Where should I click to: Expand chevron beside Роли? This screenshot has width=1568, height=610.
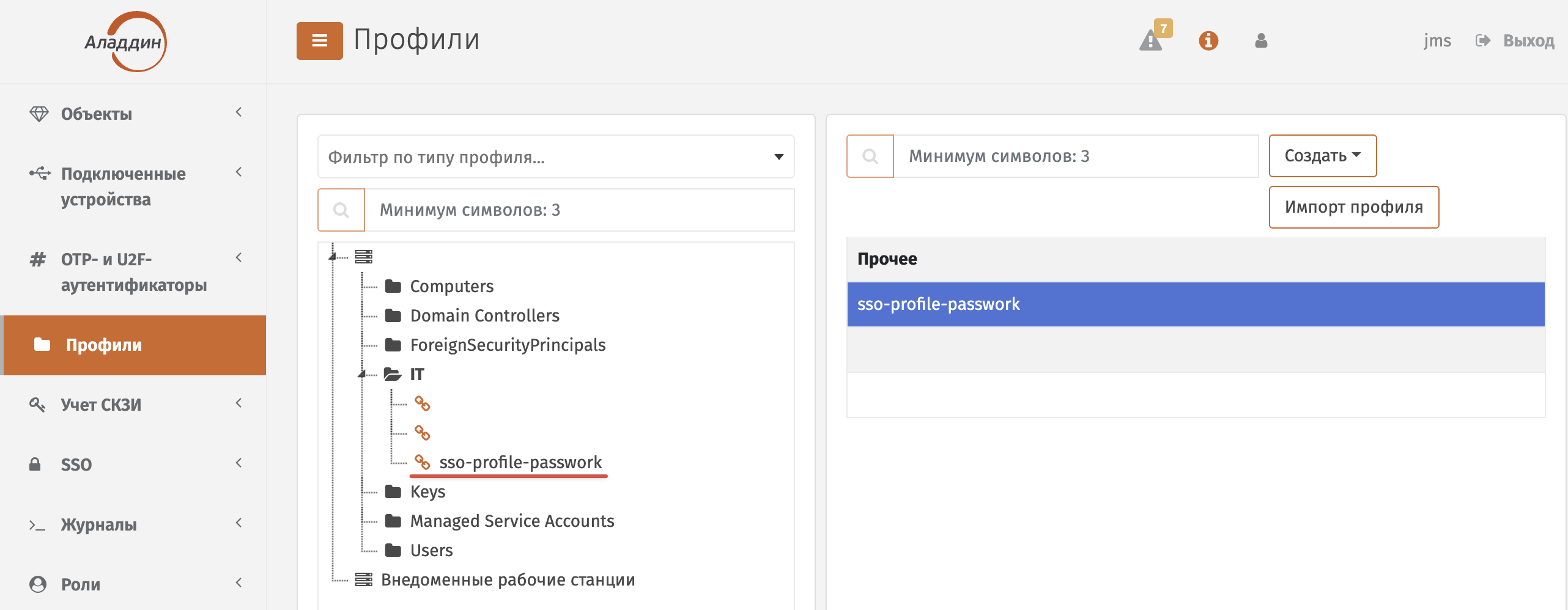point(239,583)
